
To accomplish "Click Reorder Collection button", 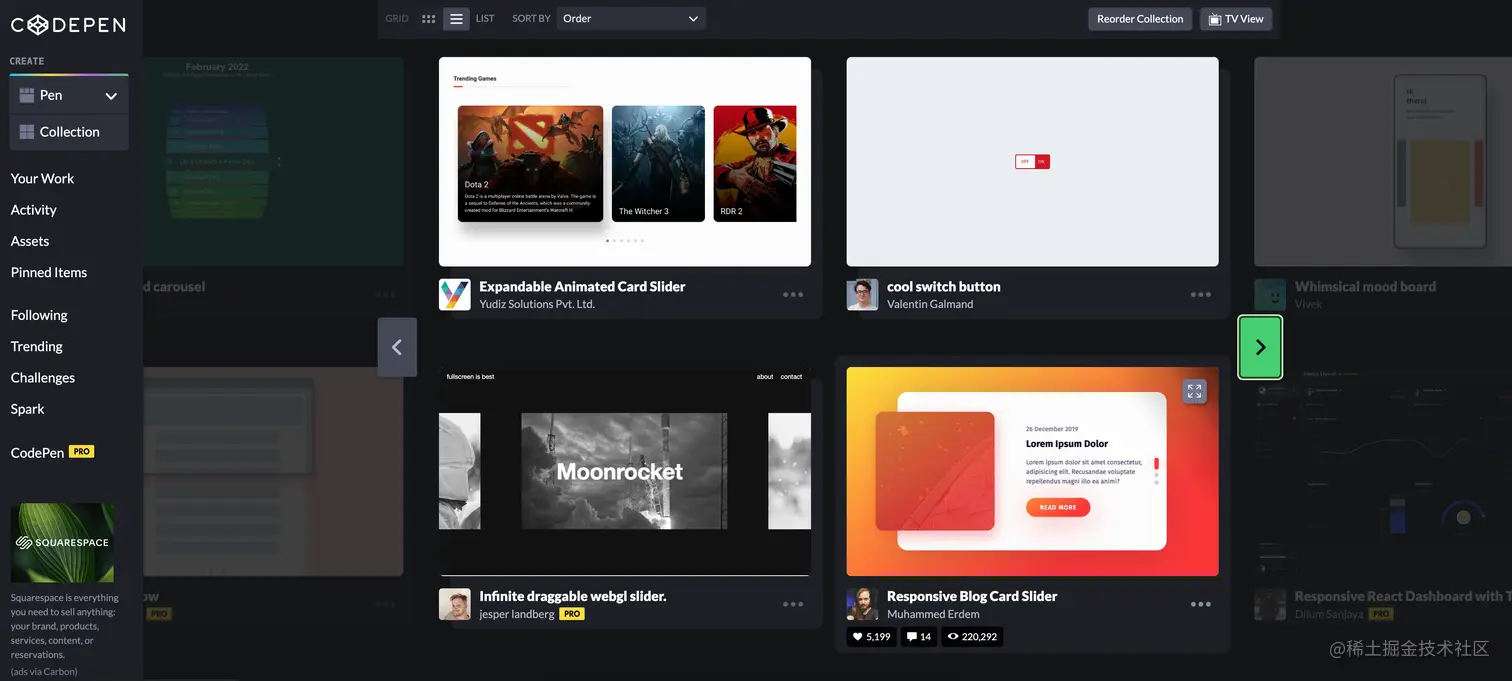I will [x=1140, y=18].
